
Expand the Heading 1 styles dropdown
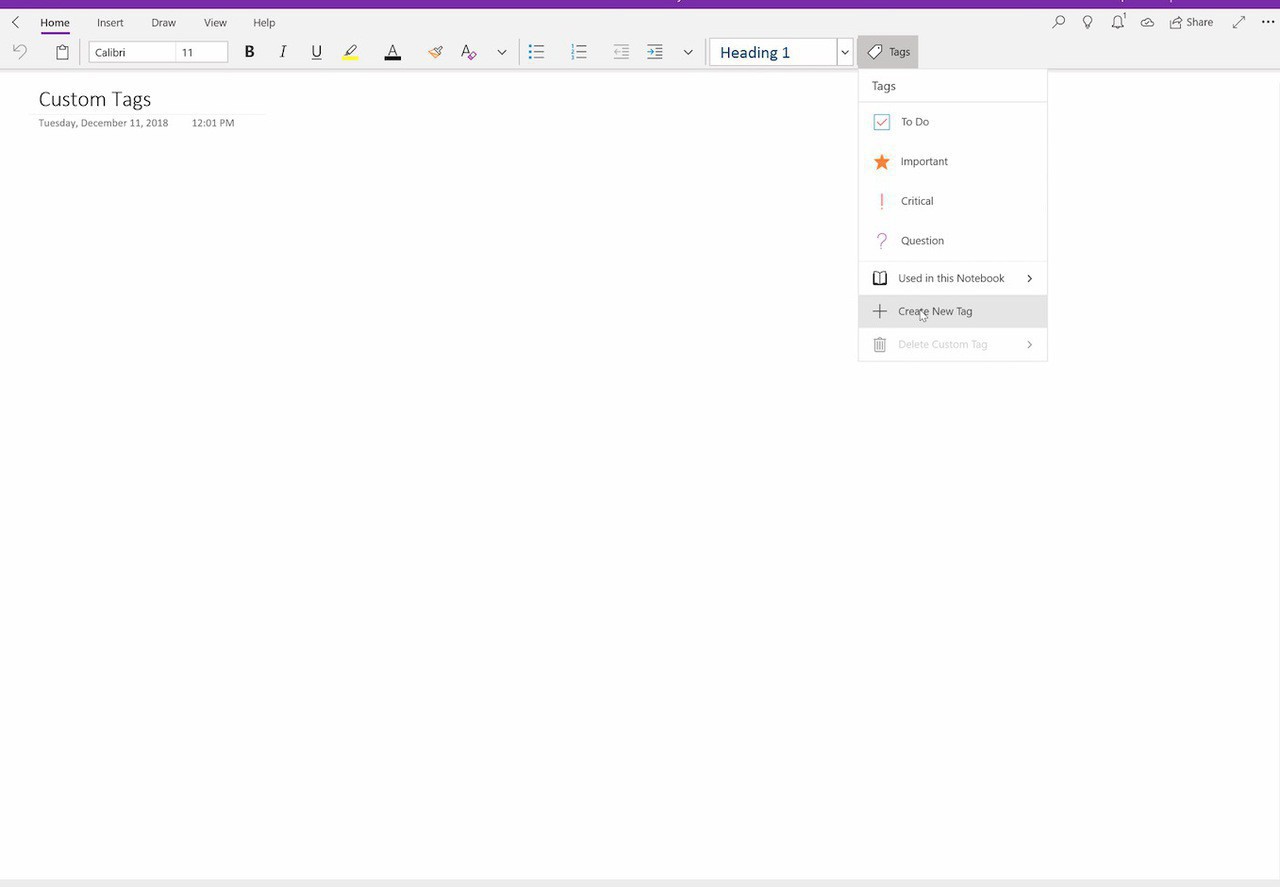click(x=845, y=52)
